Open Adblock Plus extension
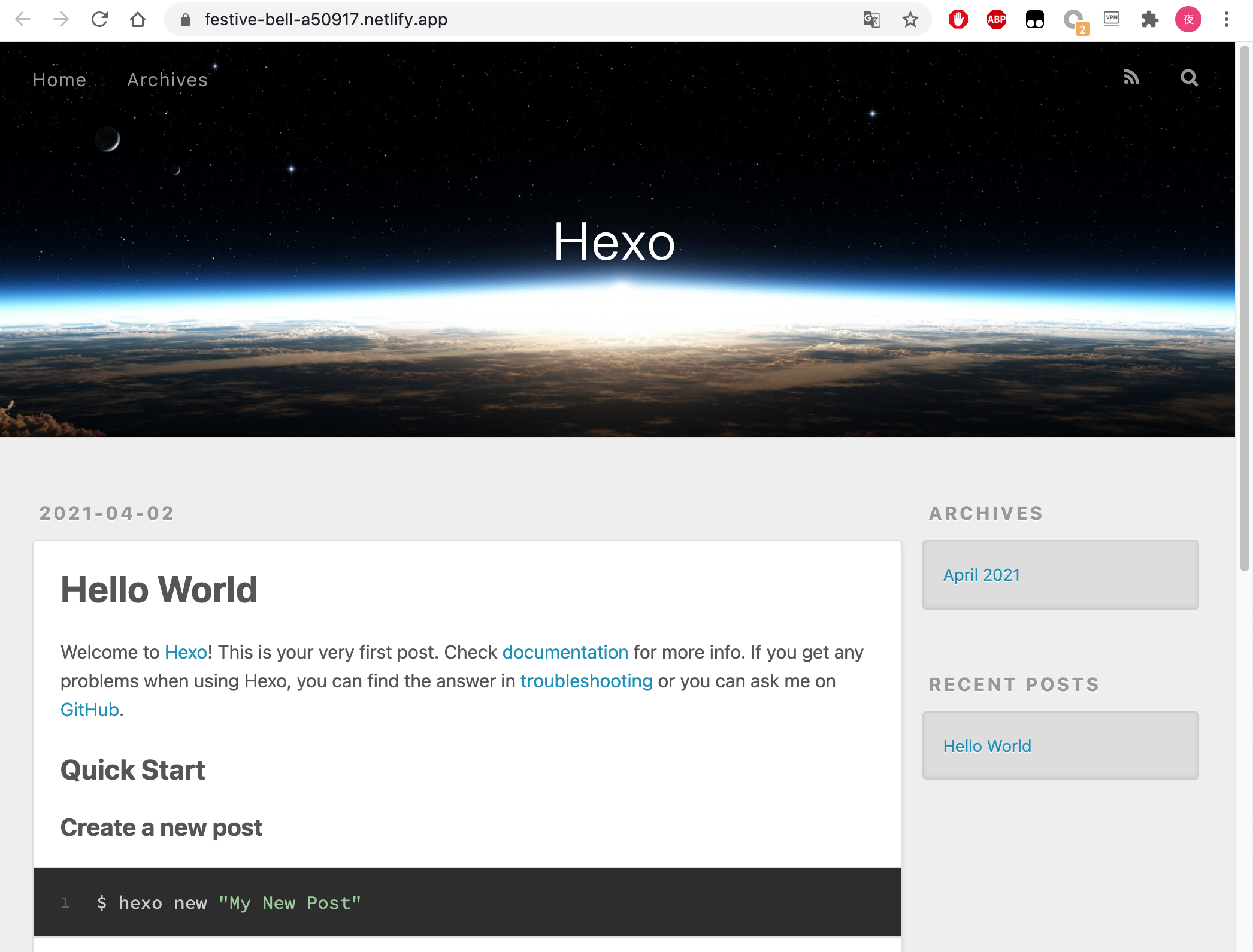Viewport: 1253px width, 952px height. coord(996,19)
